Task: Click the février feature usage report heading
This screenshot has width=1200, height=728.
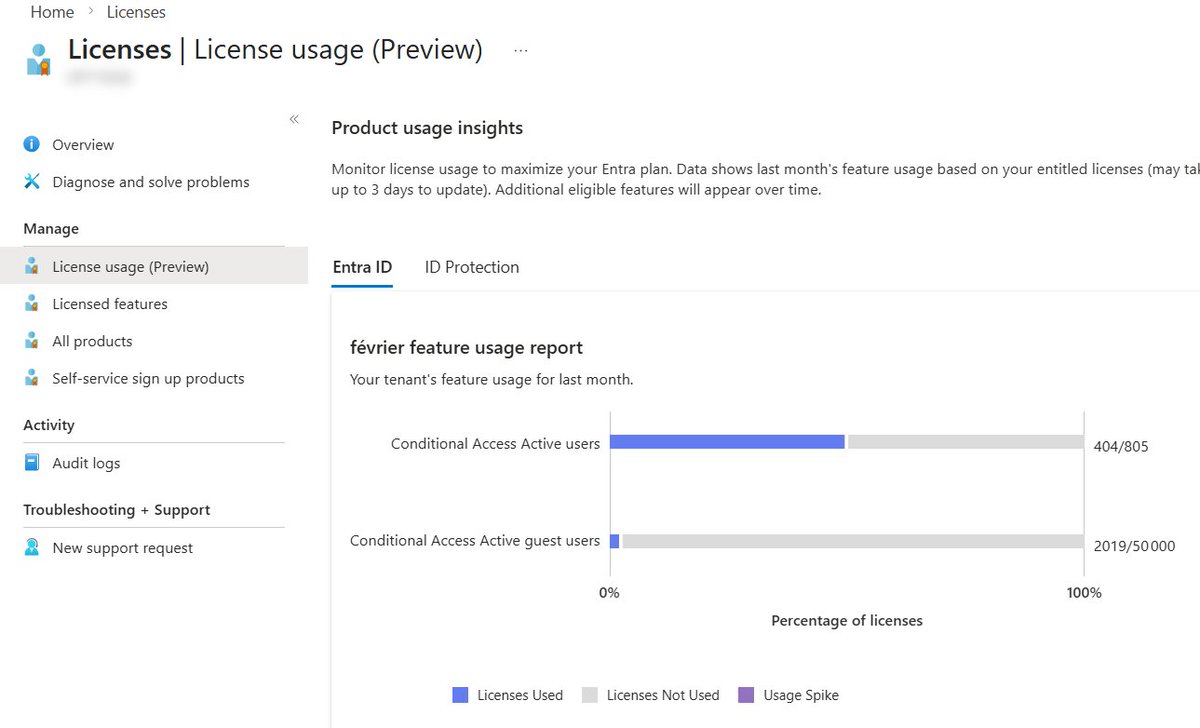Action: tap(466, 348)
